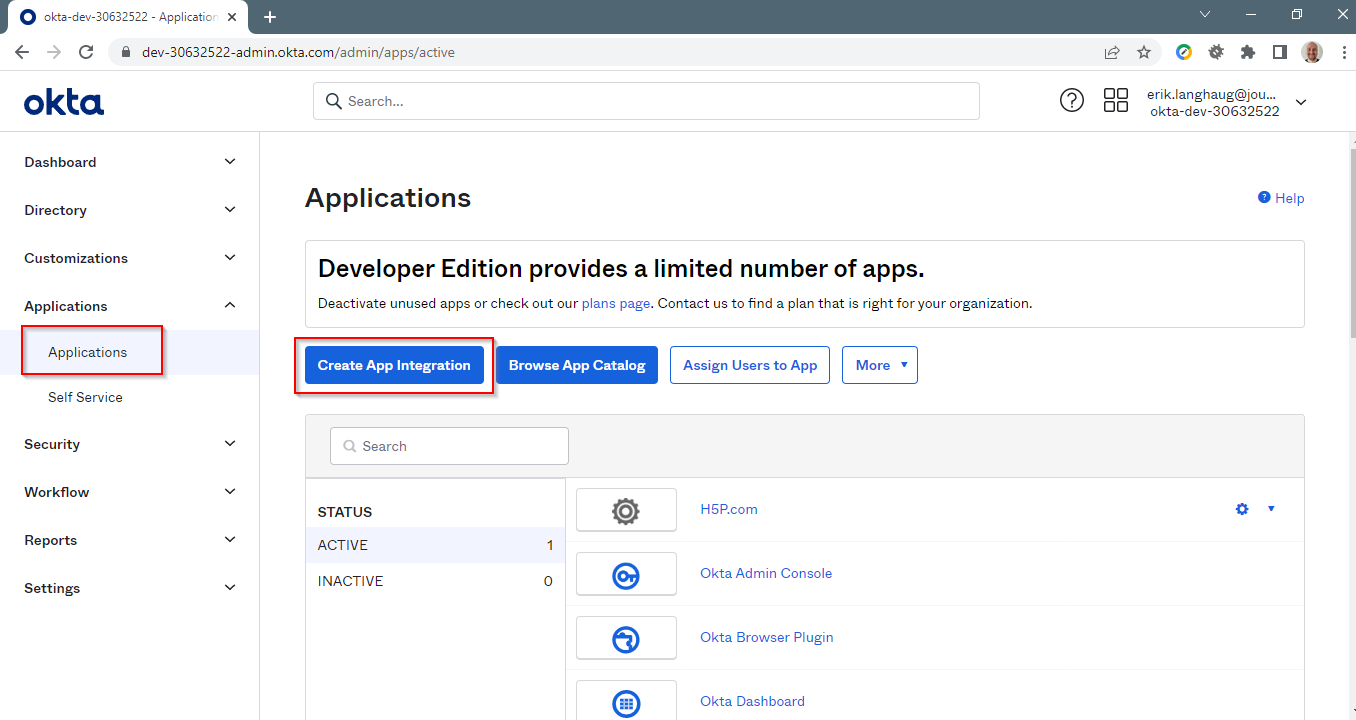Click the Okta Browser Plugin icon

(x=626, y=638)
